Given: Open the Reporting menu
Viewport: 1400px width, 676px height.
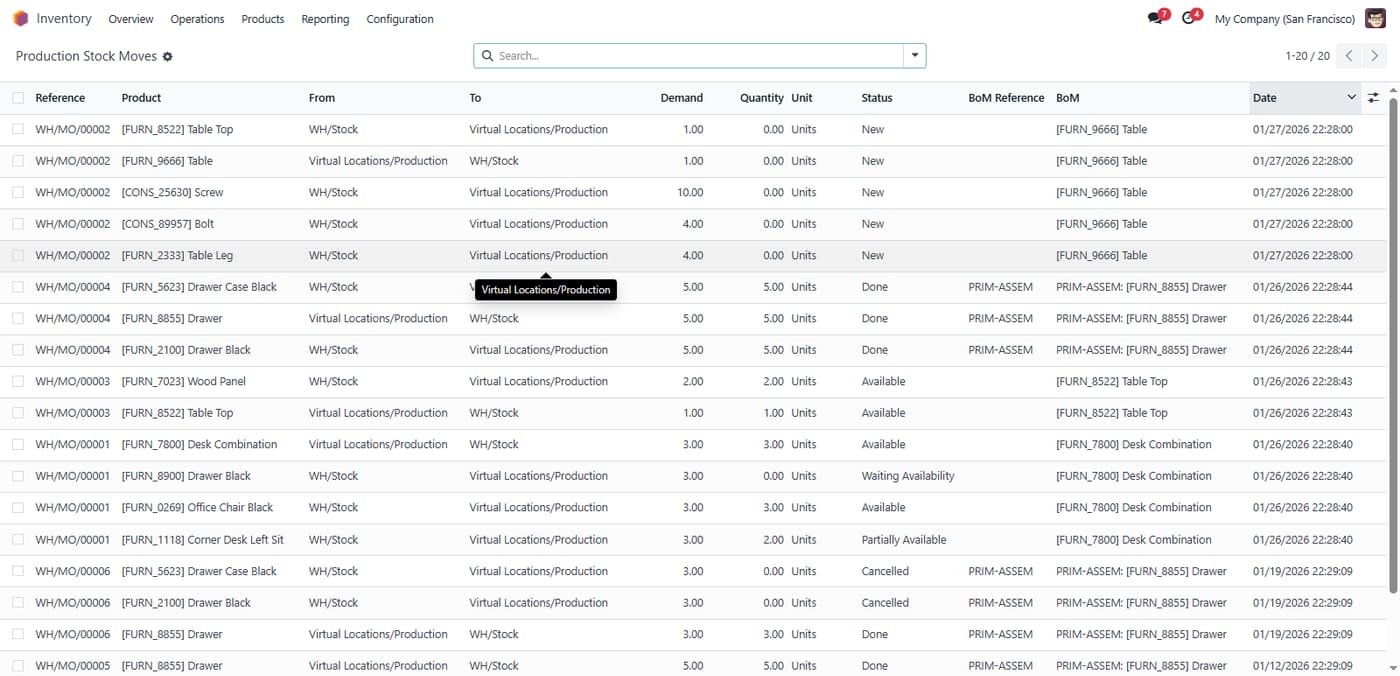Looking at the screenshot, I should [x=325, y=19].
